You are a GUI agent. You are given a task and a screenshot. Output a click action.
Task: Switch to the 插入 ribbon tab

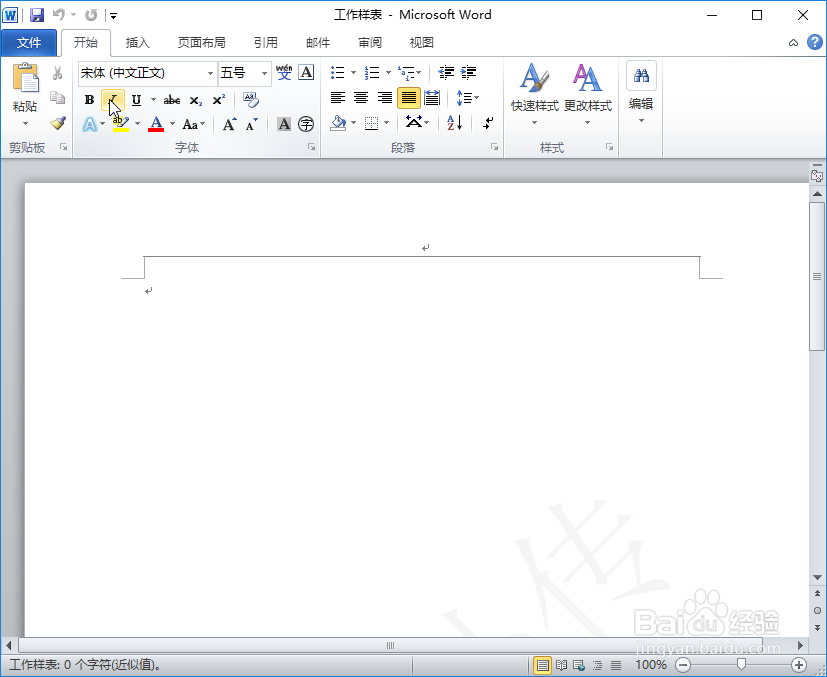coord(137,42)
